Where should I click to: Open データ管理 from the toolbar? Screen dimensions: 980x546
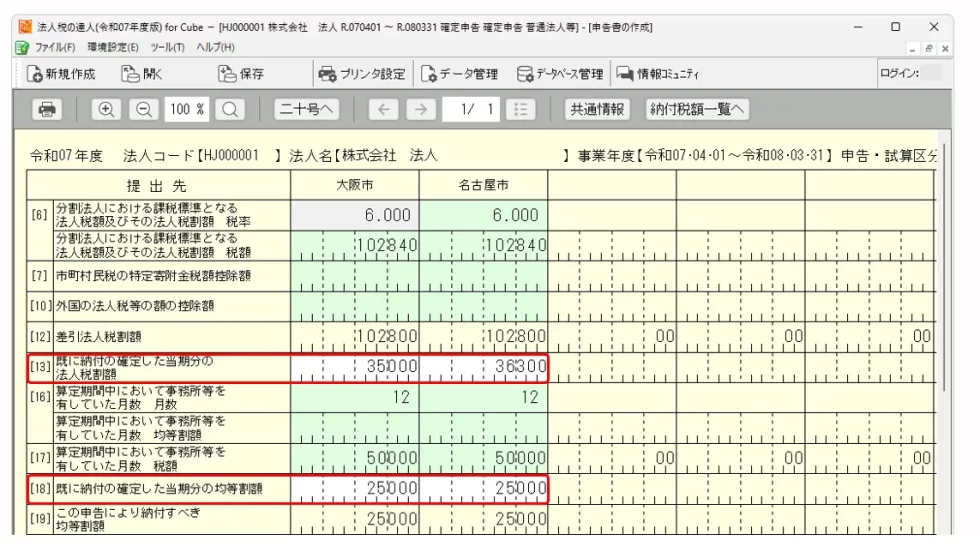[x=459, y=74]
